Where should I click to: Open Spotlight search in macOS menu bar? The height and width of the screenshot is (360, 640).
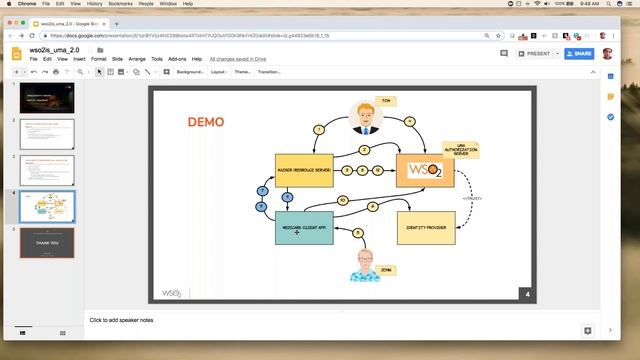[x=609, y=4]
